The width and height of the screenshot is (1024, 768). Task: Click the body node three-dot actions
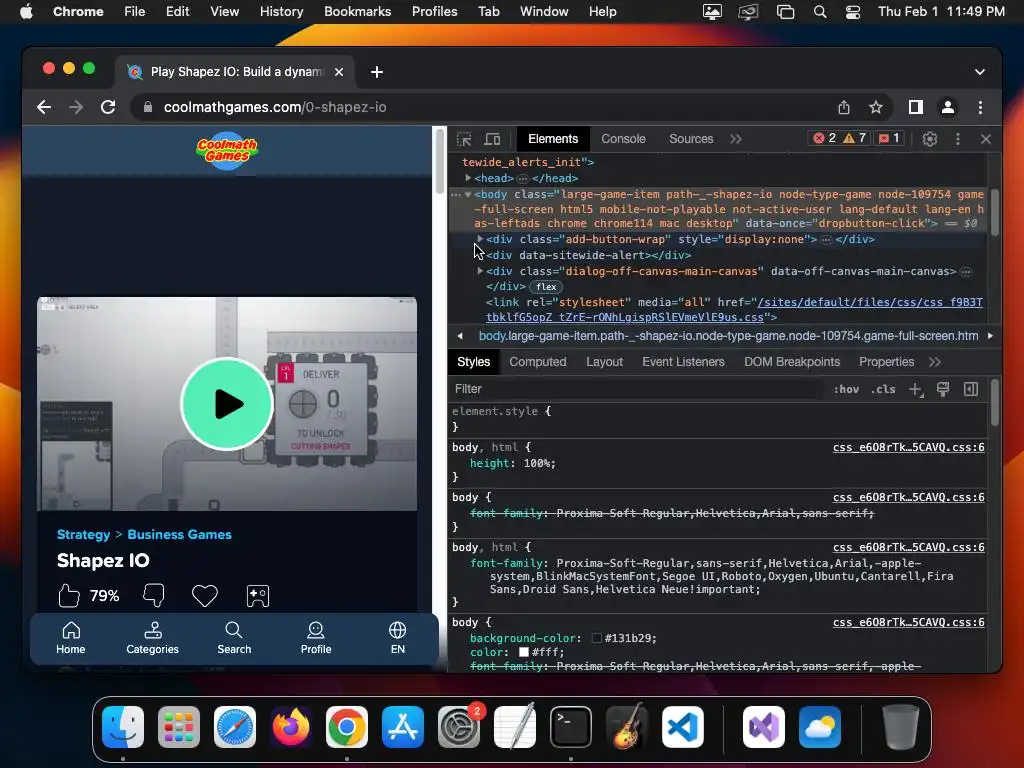[456, 195]
